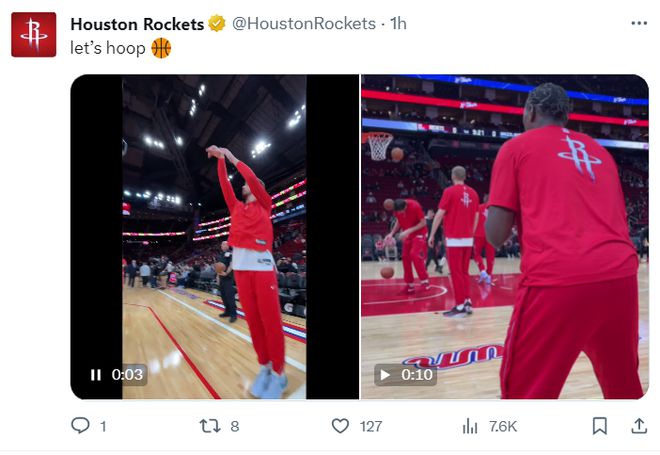Click the repost arrows icon
This screenshot has width=660, height=455.
[209, 426]
